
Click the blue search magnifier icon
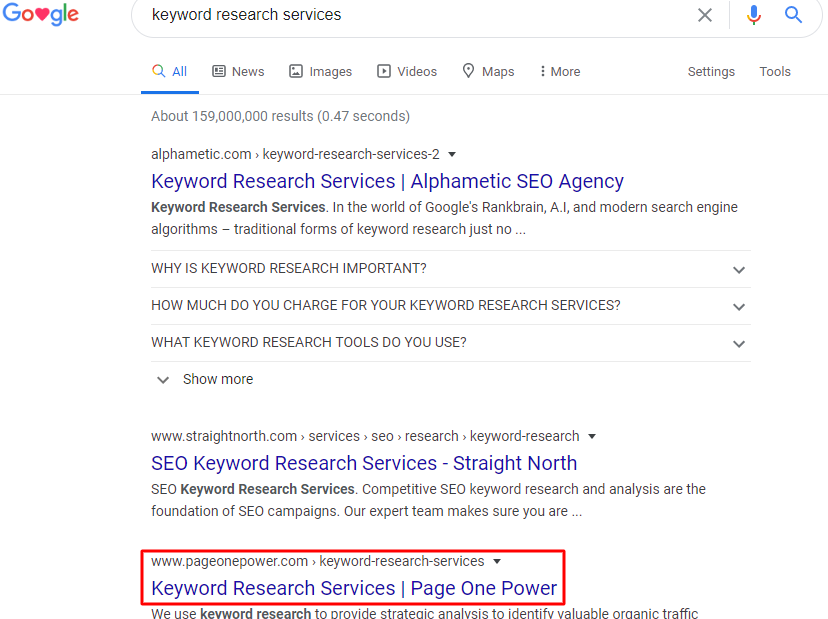click(793, 15)
